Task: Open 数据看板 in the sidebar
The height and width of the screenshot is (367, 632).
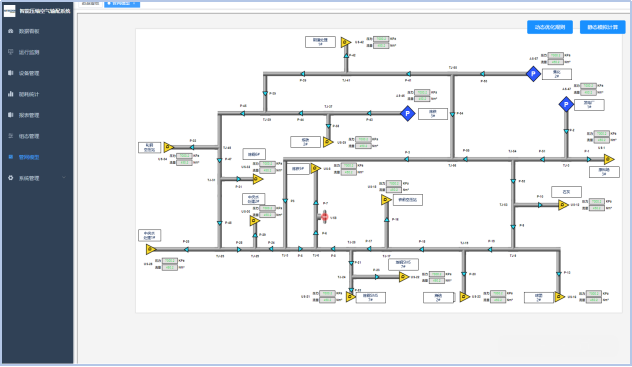Action: (x=29, y=31)
